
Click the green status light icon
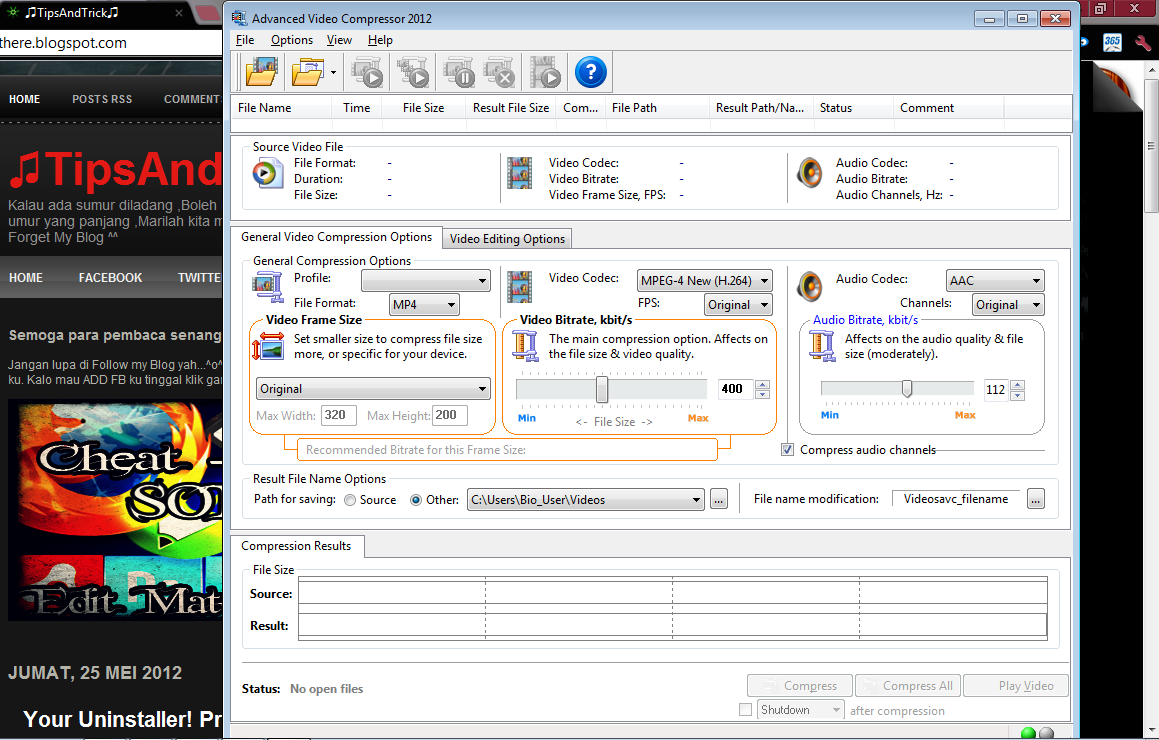point(1027,733)
